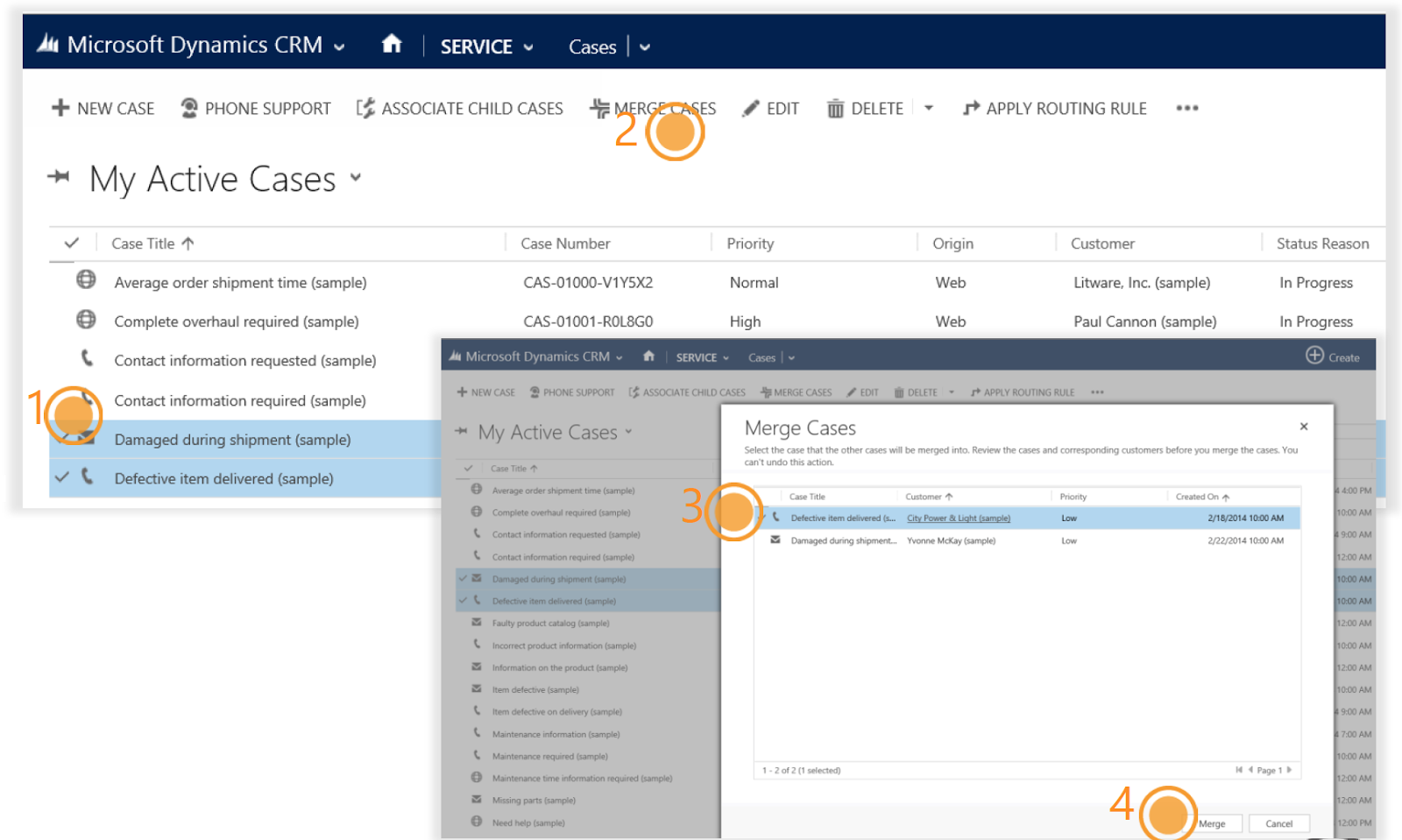Click DELETE in the dimmed background window's command bar

(x=915, y=392)
